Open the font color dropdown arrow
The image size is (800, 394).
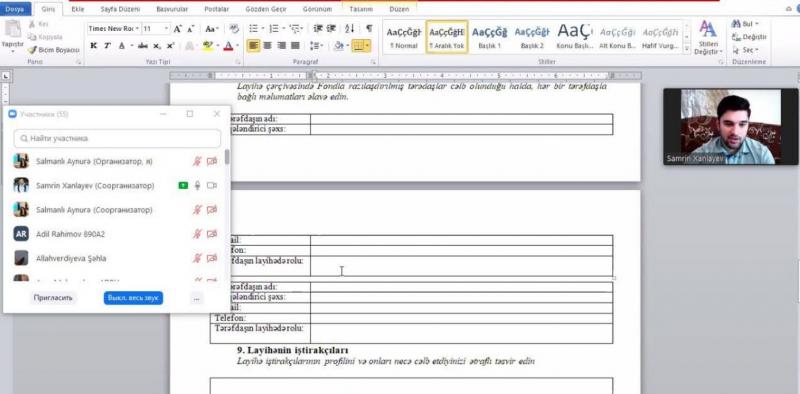tap(237, 45)
